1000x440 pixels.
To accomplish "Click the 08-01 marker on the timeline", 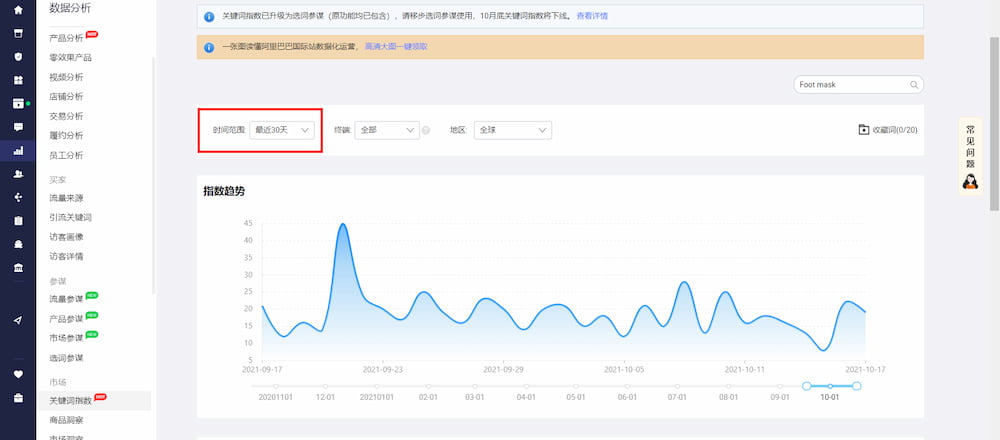I will click(x=728, y=386).
